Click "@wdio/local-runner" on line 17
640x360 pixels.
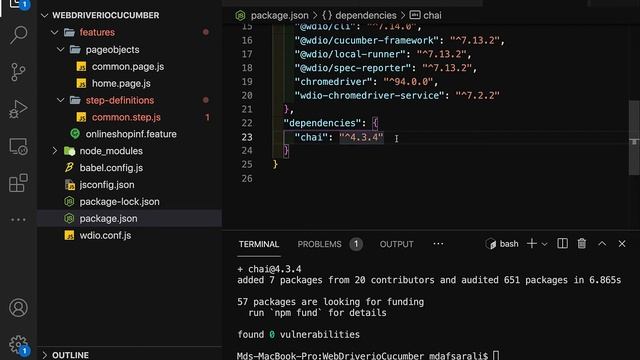point(350,54)
